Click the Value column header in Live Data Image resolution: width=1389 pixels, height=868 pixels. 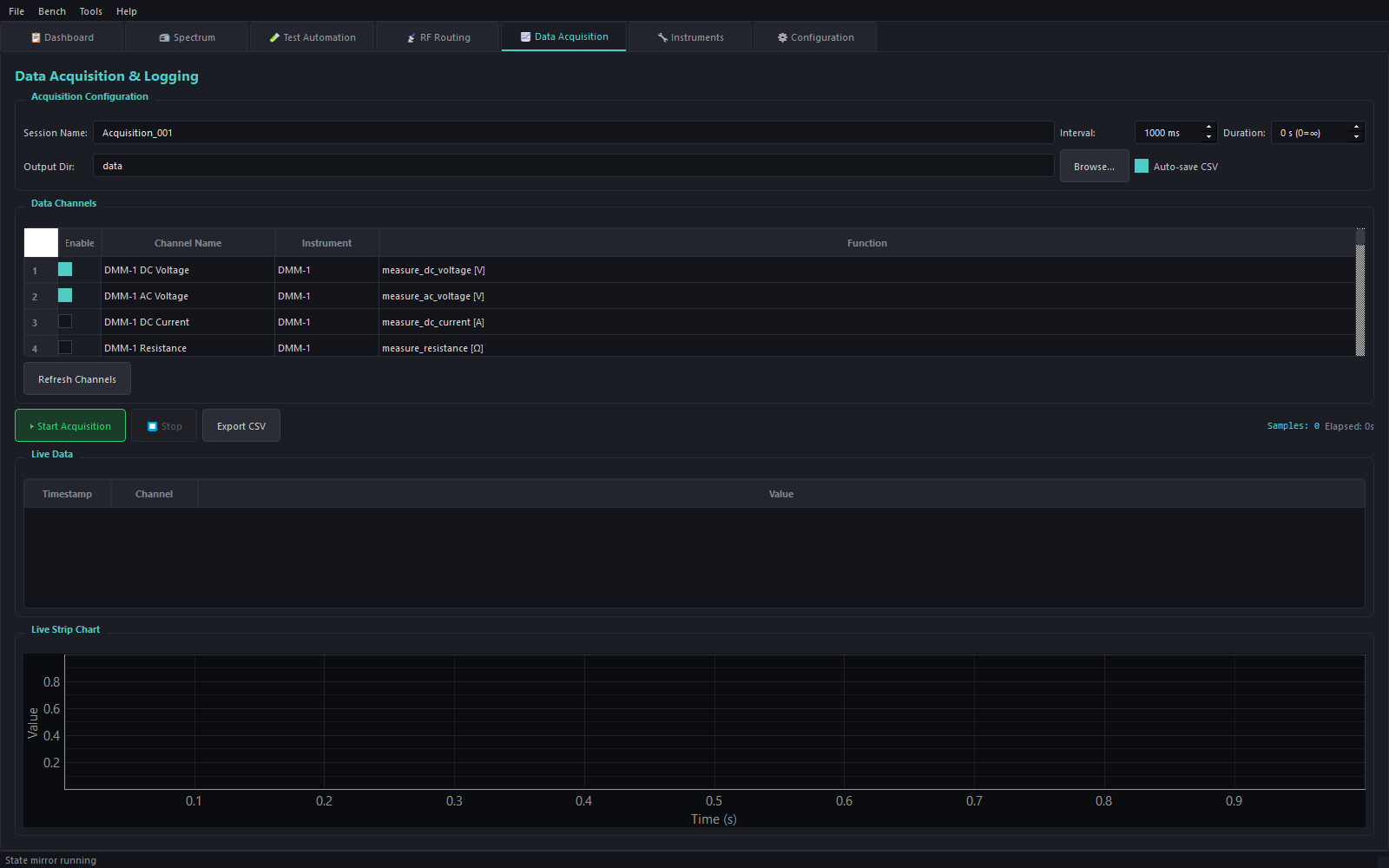click(781, 494)
